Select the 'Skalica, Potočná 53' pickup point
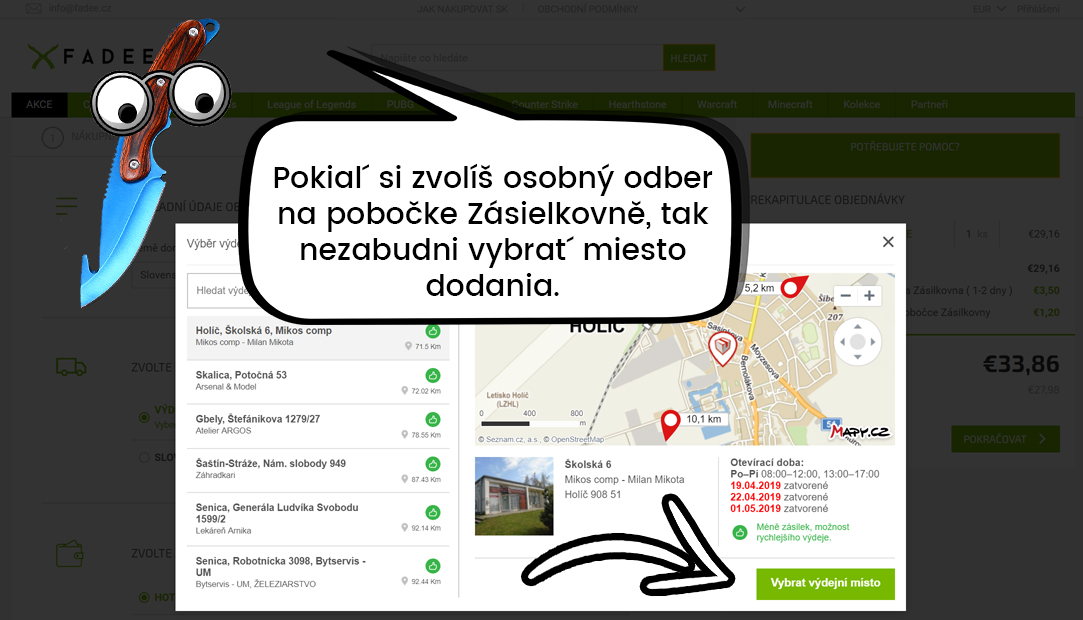 pyautogui.click(x=318, y=382)
